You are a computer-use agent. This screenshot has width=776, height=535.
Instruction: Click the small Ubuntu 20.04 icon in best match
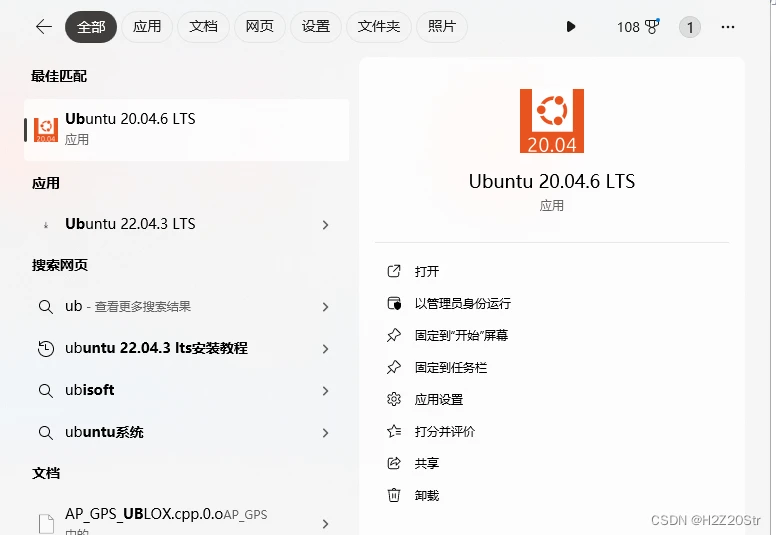[46, 130]
